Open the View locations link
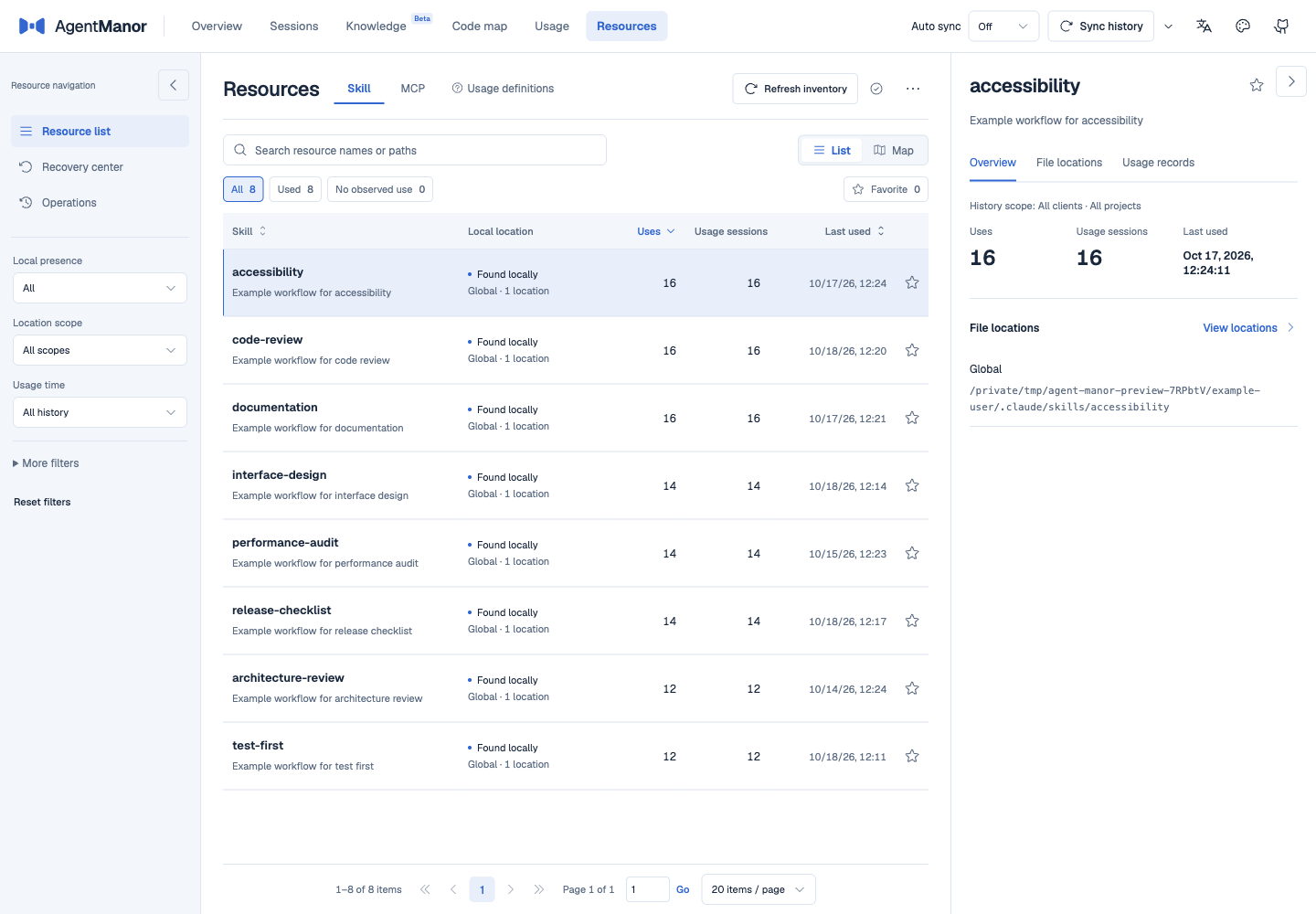Image resolution: width=1316 pixels, height=914 pixels. (1248, 328)
